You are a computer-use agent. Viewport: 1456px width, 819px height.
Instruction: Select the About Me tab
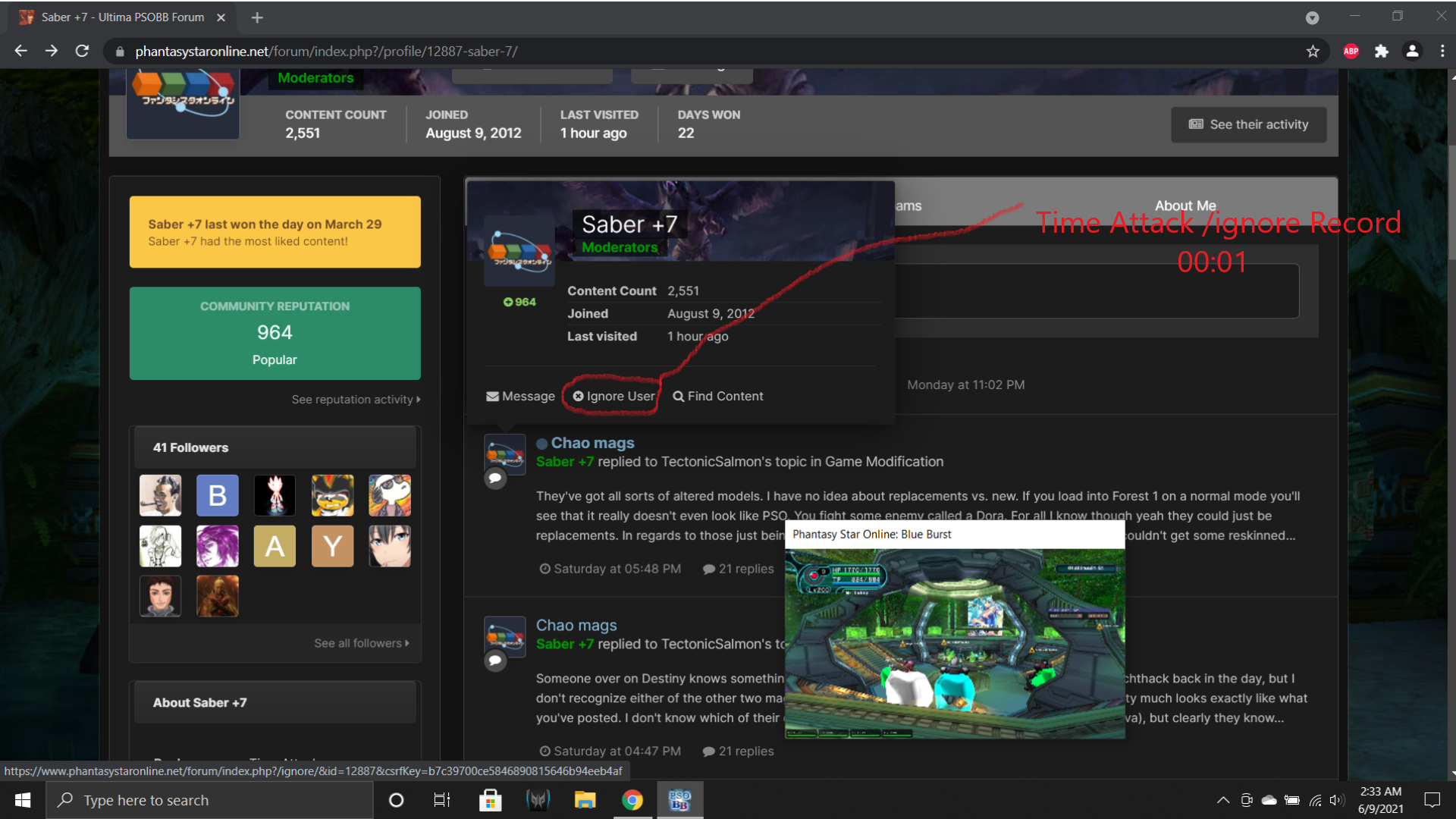pyautogui.click(x=1185, y=206)
